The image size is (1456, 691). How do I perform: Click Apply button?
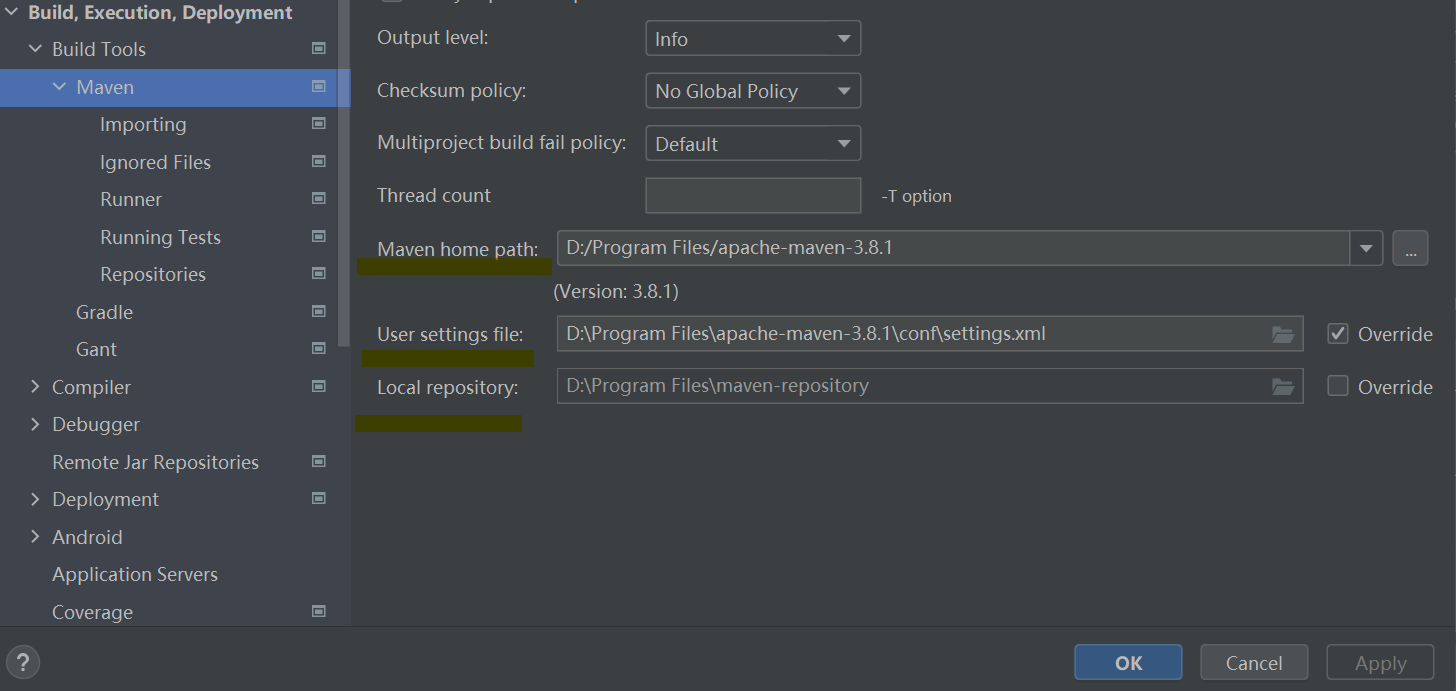tap(1380, 662)
